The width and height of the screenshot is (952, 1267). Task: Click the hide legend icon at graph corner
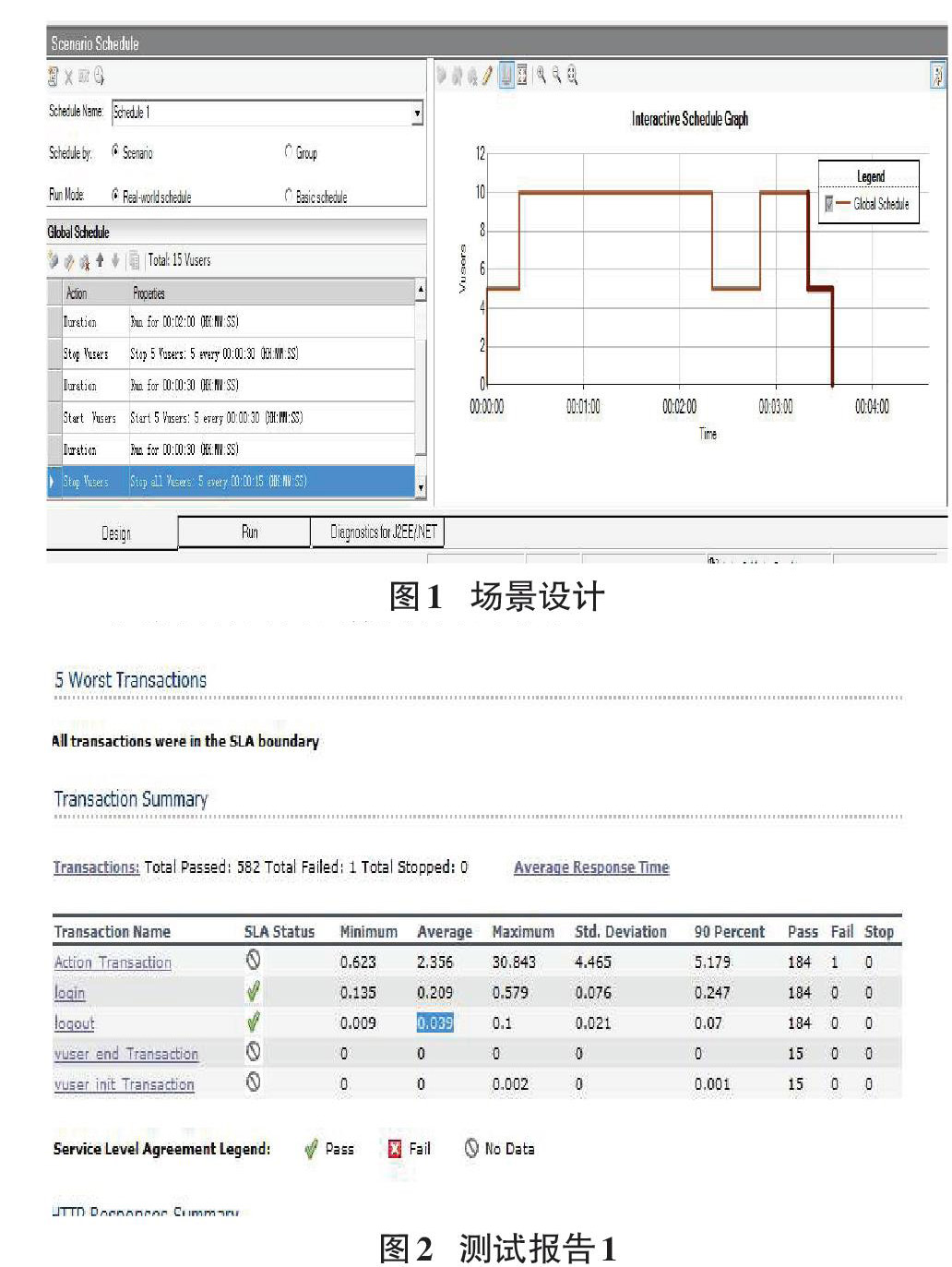(937, 75)
